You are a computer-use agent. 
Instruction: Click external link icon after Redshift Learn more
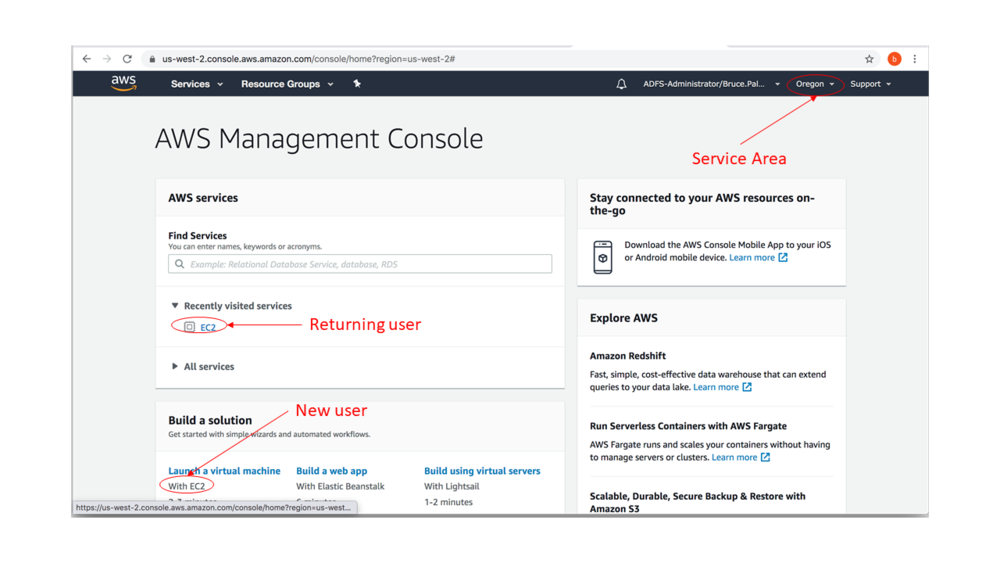click(747, 387)
